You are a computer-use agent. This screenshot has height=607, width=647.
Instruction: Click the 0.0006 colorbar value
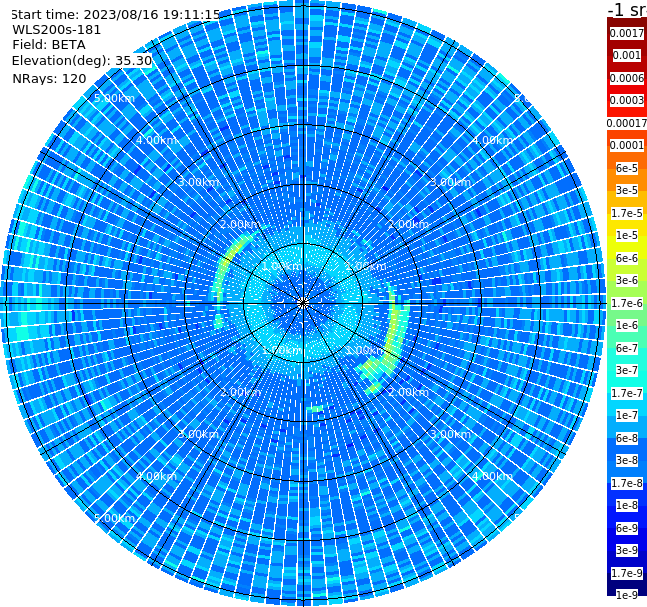click(x=627, y=78)
